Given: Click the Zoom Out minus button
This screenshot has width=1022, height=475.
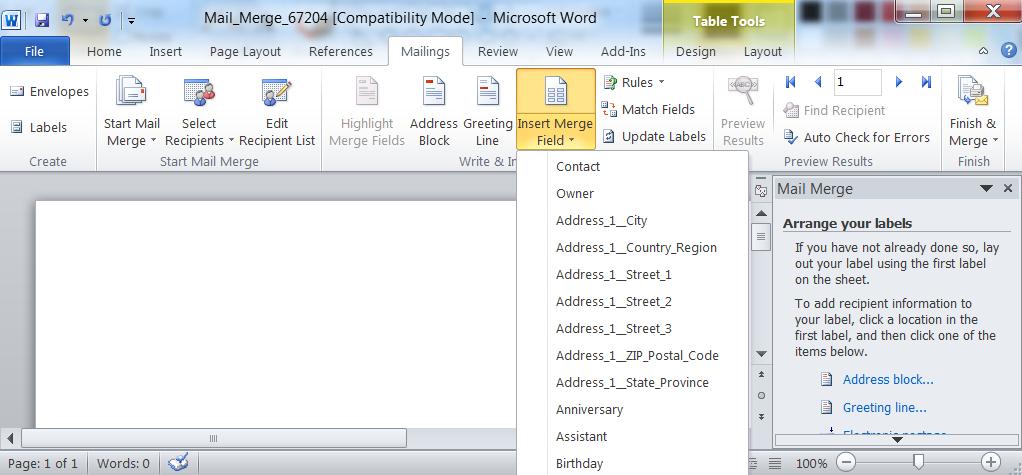Looking at the screenshot, I should [x=846, y=463].
